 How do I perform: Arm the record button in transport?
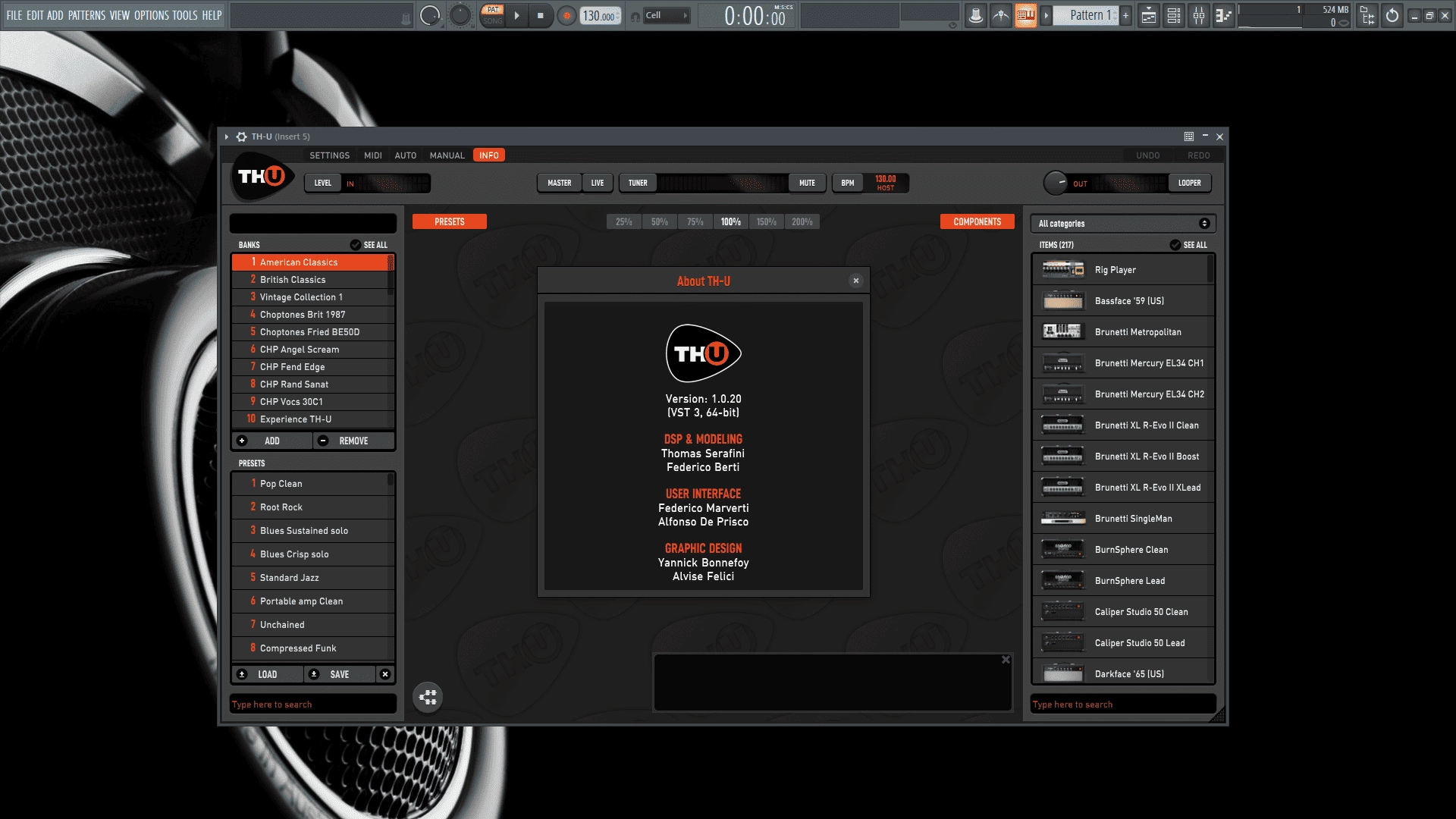[x=566, y=15]
